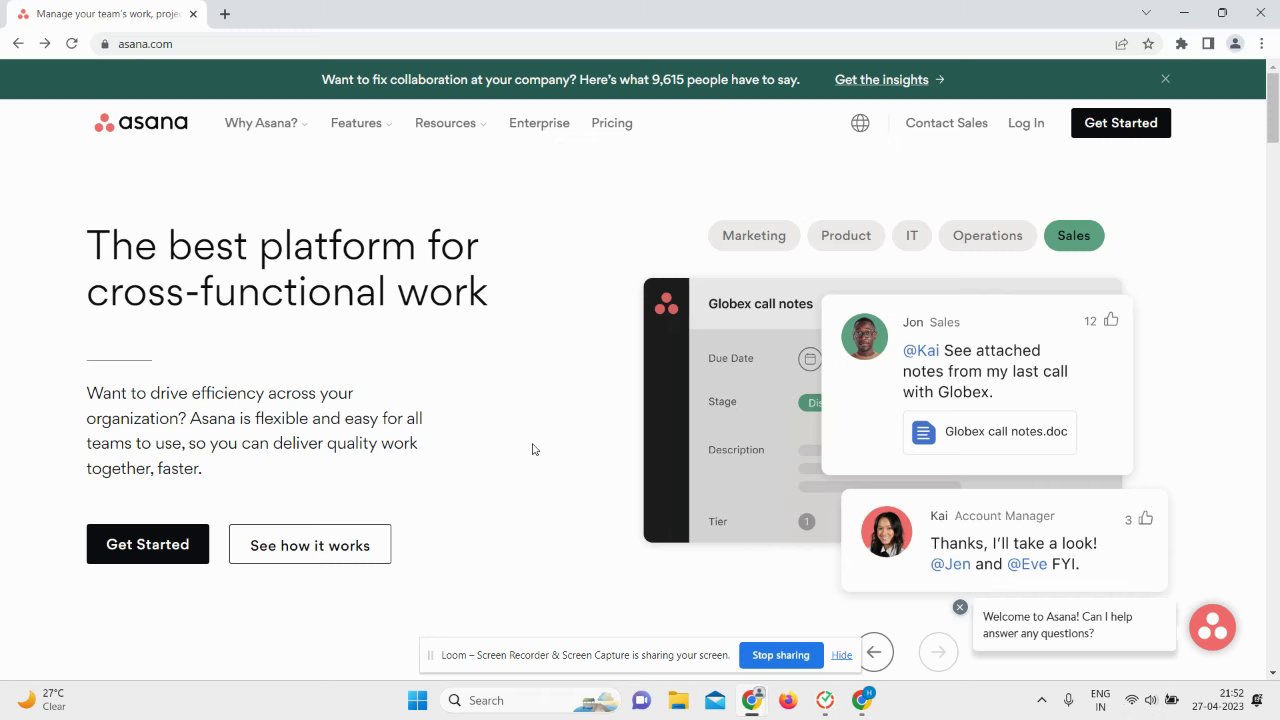Click Contact Sales in the header

946,123
